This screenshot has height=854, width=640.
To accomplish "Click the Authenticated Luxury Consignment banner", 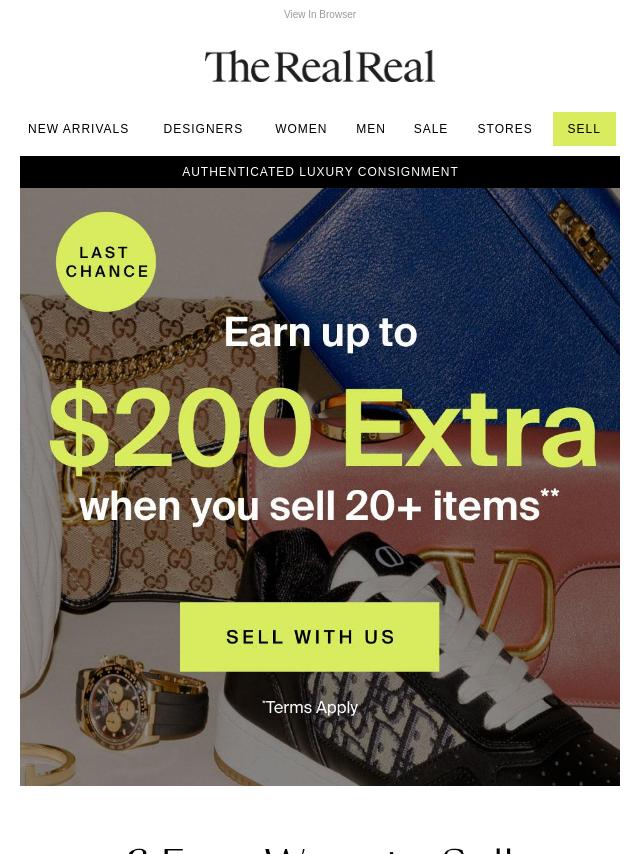I will pyautogui.click(x=320, y=172).
